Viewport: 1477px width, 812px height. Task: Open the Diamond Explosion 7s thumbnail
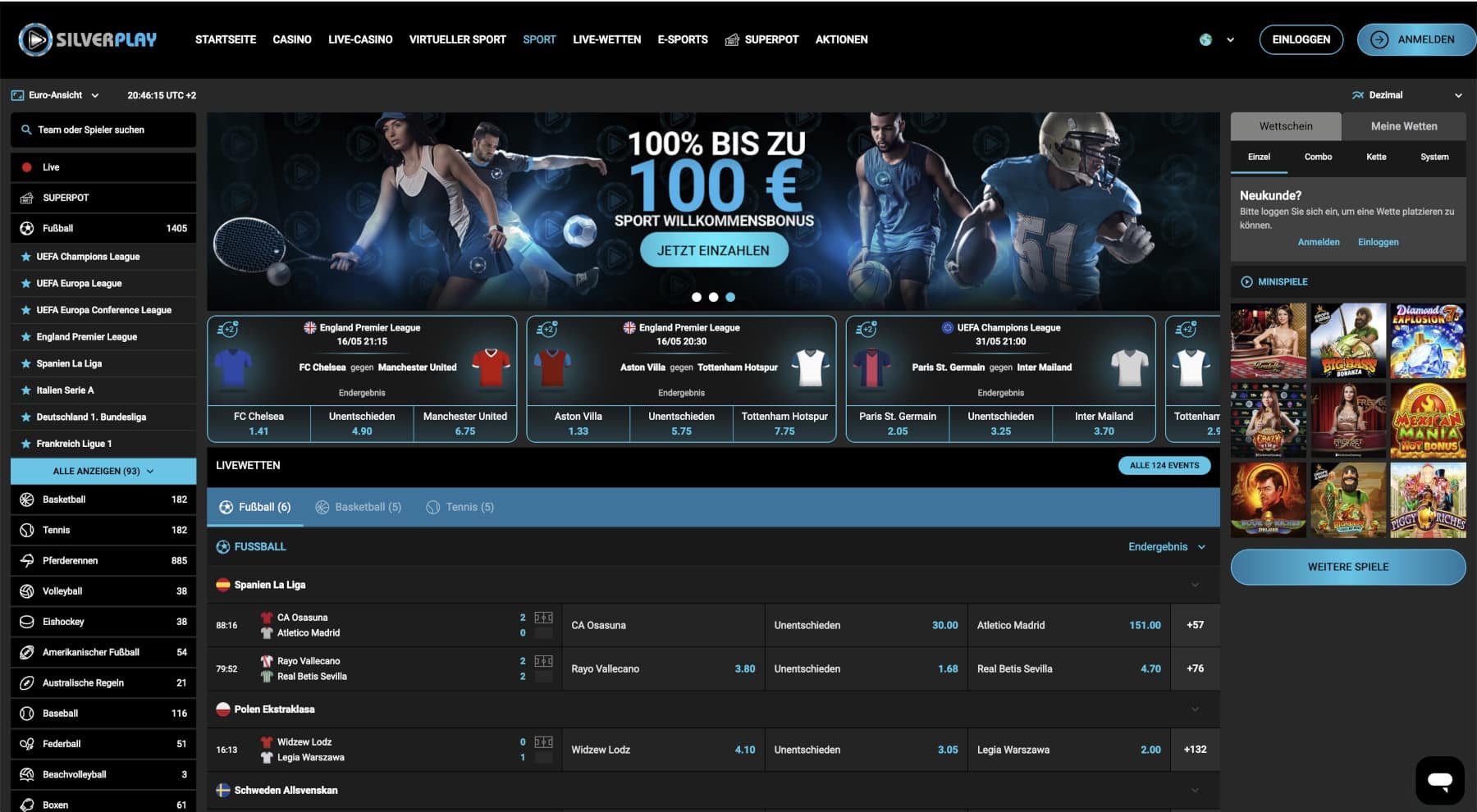(1428, 340)
